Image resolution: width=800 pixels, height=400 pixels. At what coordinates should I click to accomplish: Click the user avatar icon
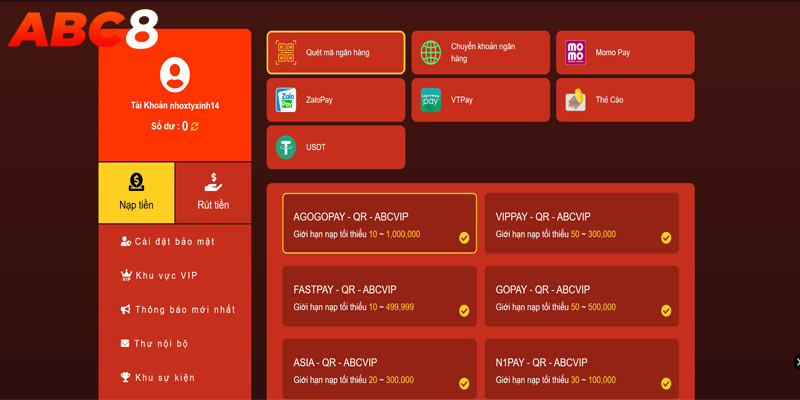click(x=175, y=75)
